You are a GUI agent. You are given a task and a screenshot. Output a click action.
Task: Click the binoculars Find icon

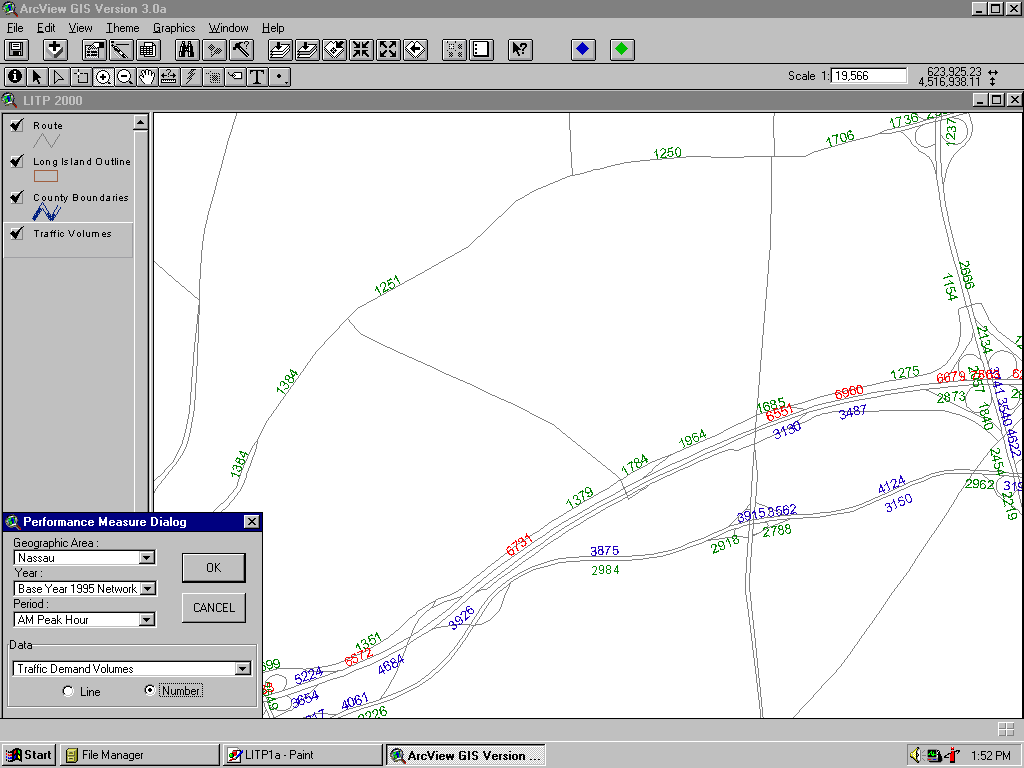(186, 49)
